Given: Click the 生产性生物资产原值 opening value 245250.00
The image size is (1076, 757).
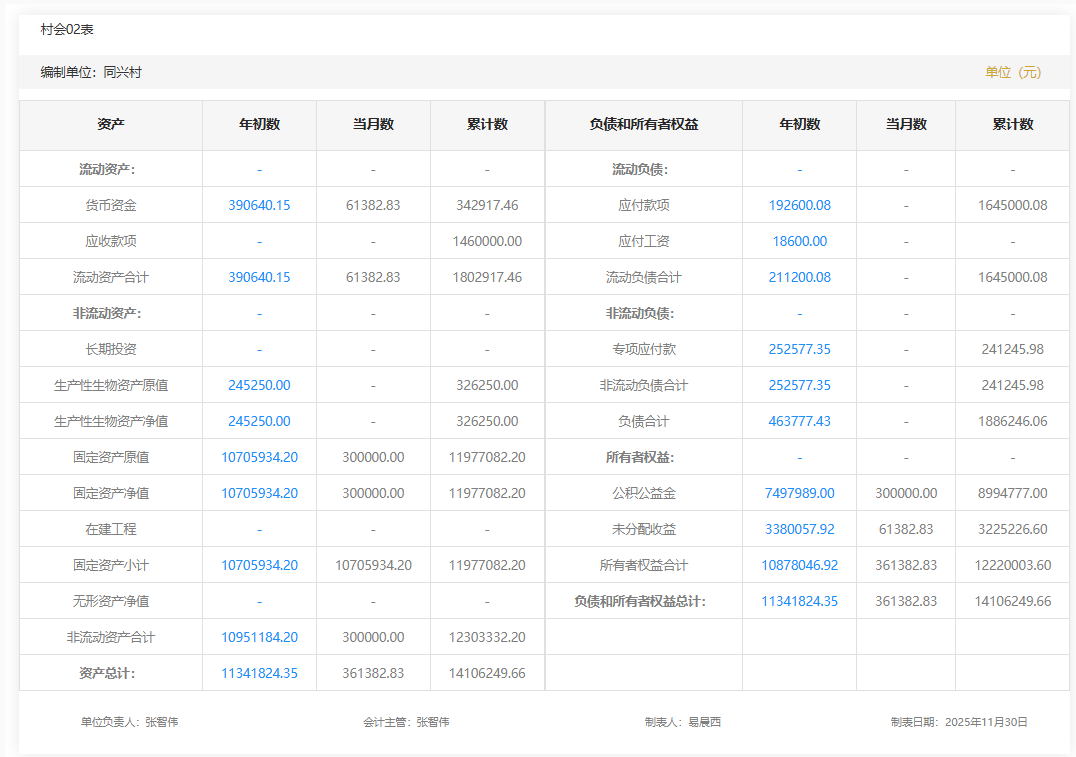Looking at the screenshot, I should tap(259, 385).
